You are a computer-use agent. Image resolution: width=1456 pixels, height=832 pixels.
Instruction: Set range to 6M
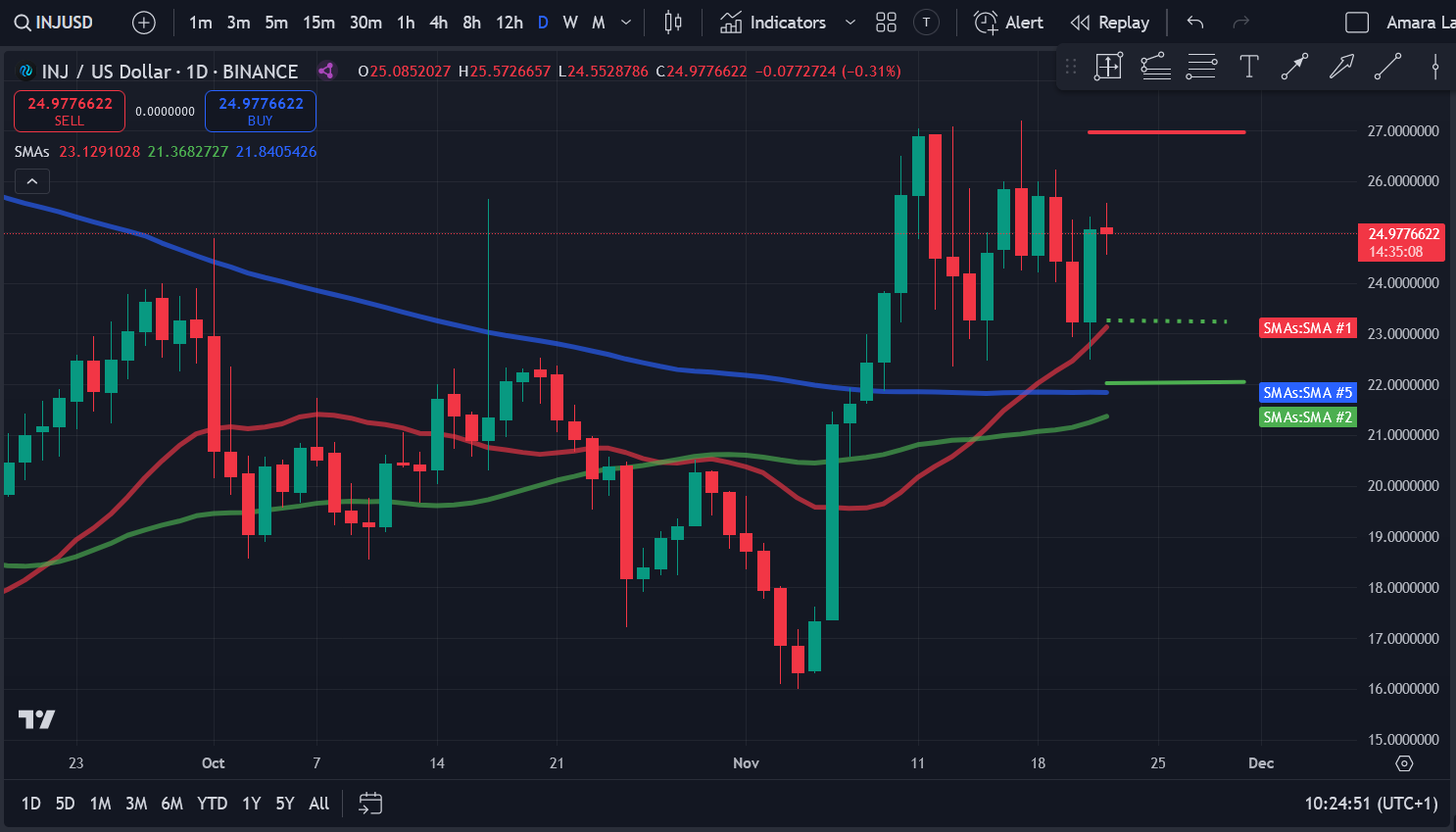(x=172, y=804)
